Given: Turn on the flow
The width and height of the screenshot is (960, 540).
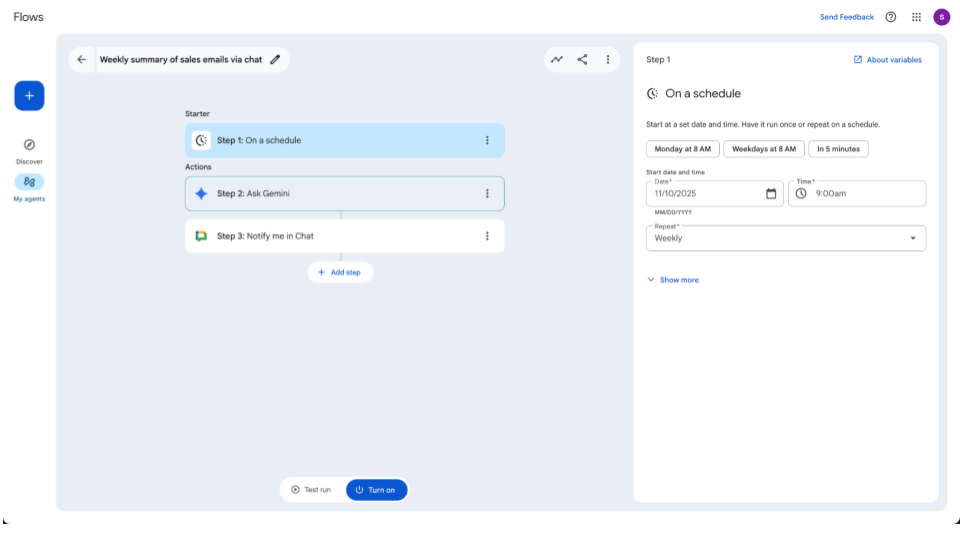Looking at the screenshot, I should [x=376, y=490].
